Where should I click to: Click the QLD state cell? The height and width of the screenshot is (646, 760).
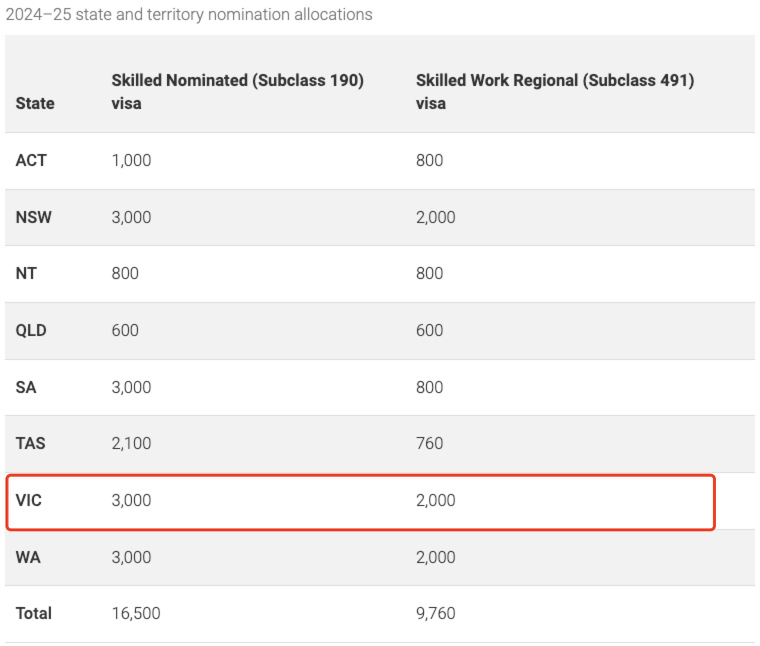[31, 330]
